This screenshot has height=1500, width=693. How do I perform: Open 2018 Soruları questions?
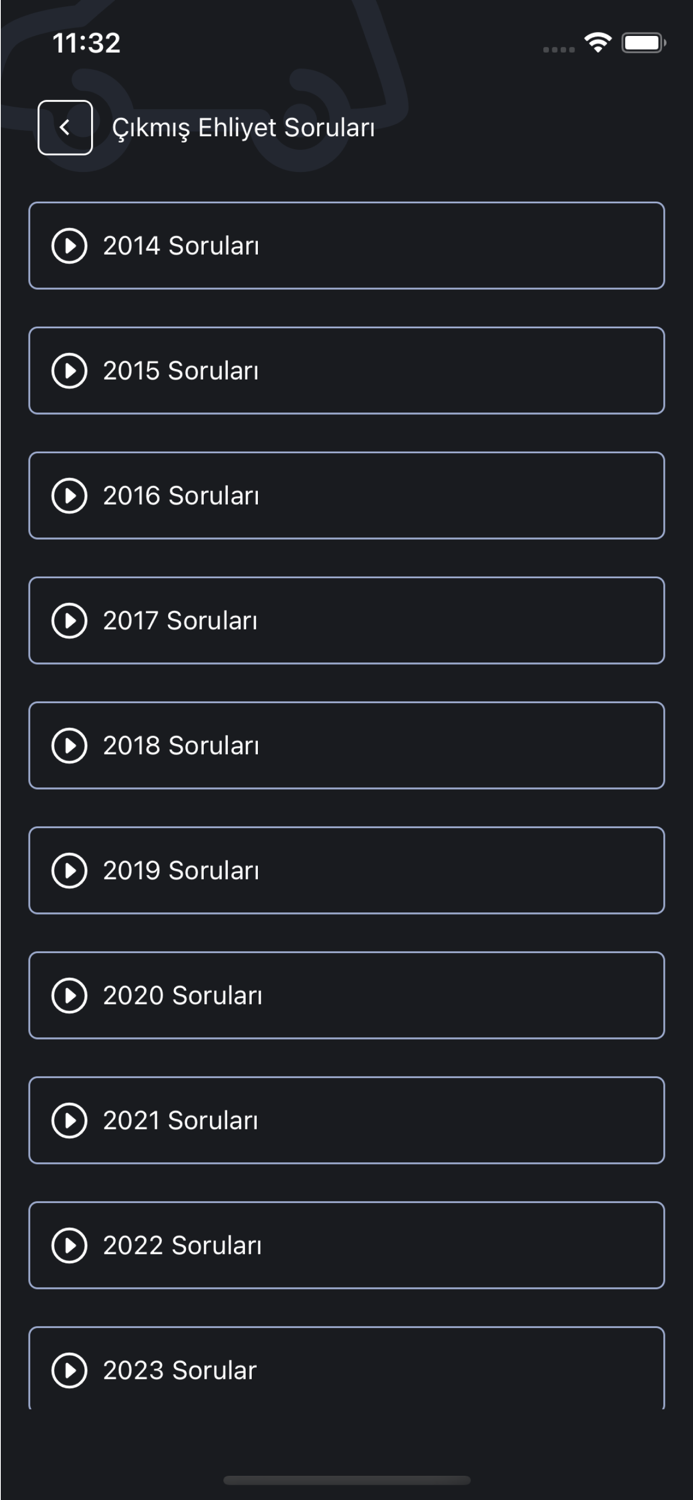(x=346, y=746)
